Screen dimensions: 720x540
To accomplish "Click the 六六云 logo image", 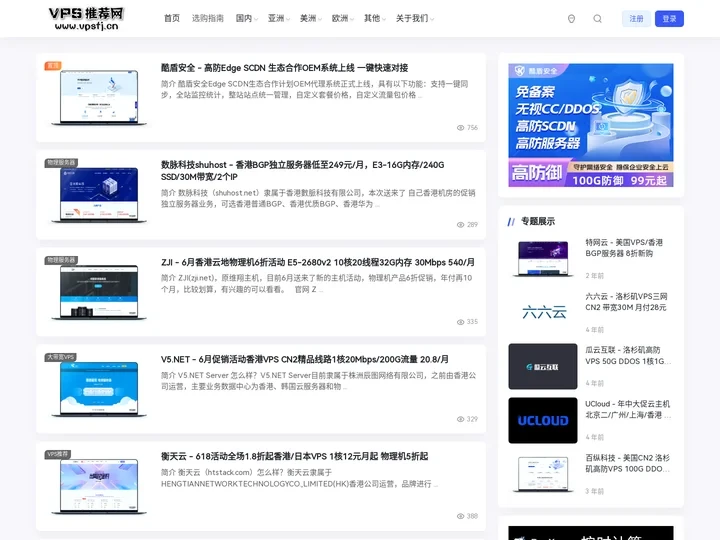I will point(543,313).
